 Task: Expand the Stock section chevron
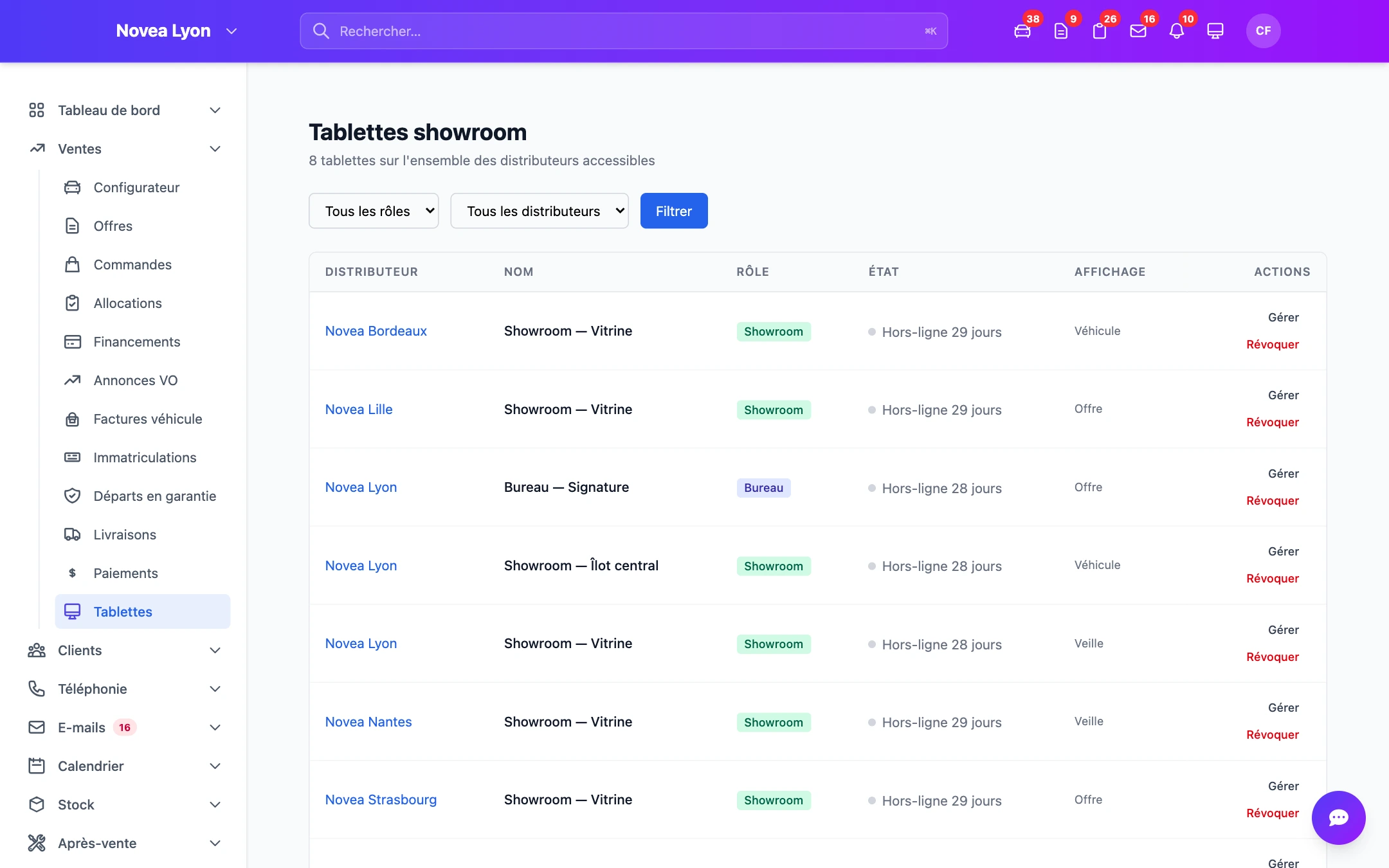215,804
